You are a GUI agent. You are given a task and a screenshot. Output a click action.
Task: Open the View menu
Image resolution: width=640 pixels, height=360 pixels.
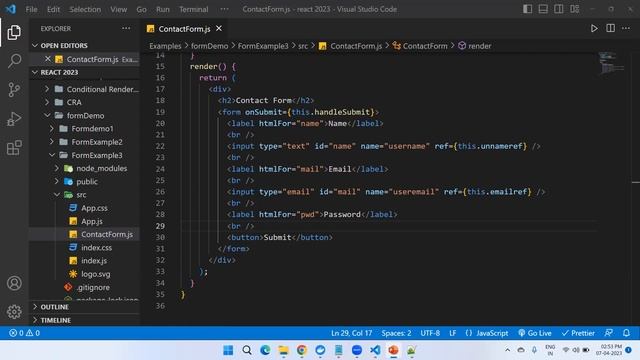pyautogui.click(x=118, y=9)
